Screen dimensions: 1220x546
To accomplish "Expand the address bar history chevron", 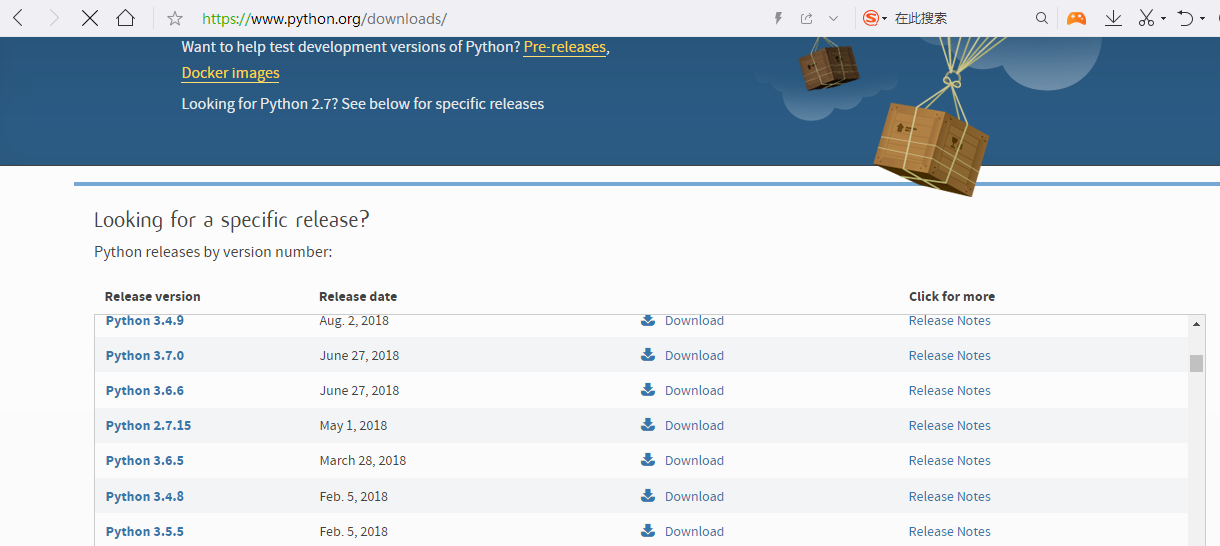I will [833, 18].
